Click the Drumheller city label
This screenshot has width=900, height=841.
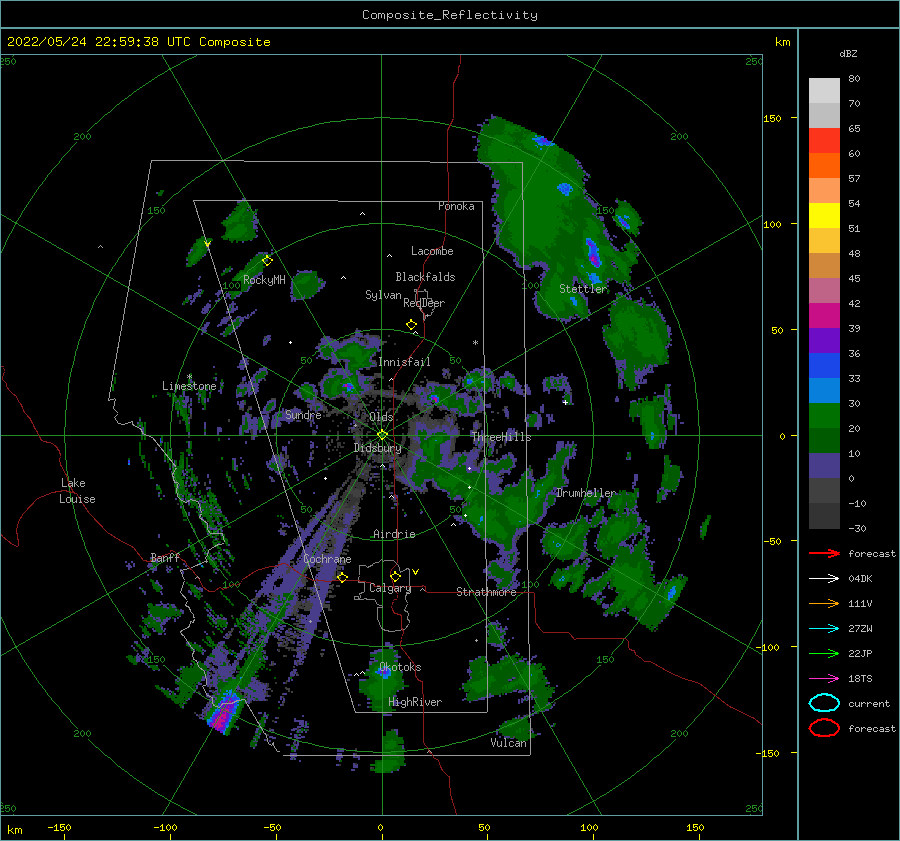pos(586,493)
